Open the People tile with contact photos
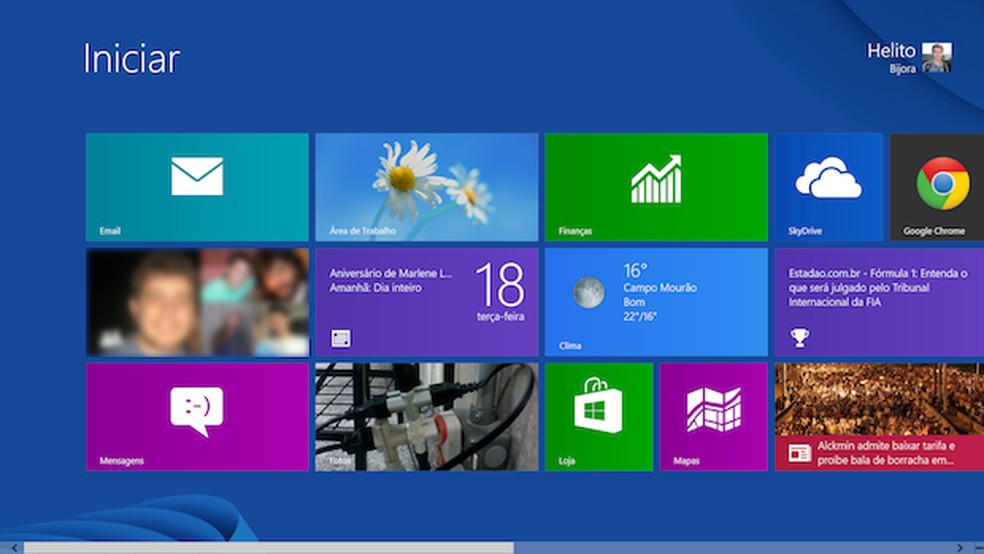Image resolution: width=984 pixels, height=554 pixels. pos(197,302)
